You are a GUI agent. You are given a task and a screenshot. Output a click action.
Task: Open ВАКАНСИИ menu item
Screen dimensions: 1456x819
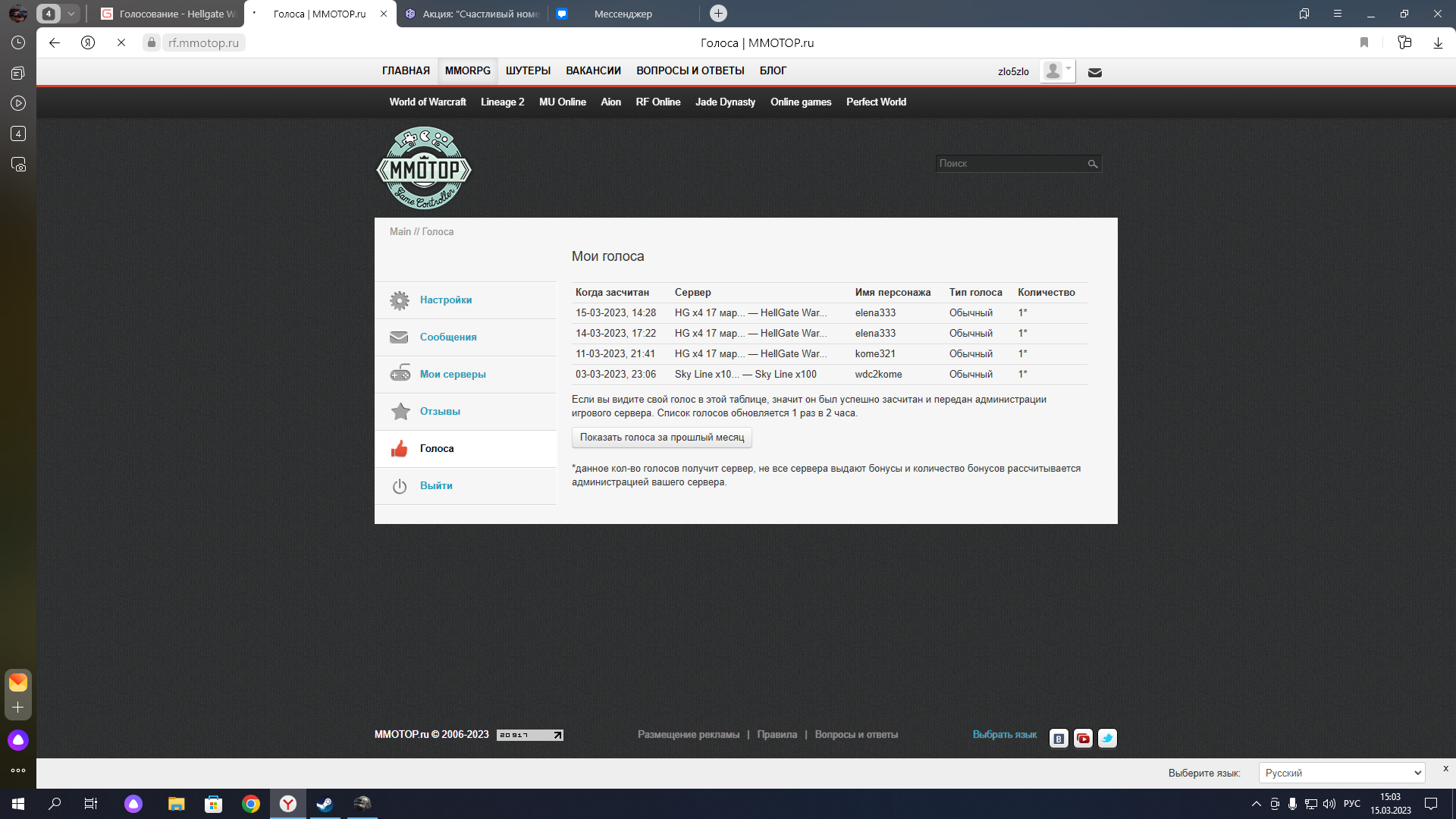click(x=593, y=71)
